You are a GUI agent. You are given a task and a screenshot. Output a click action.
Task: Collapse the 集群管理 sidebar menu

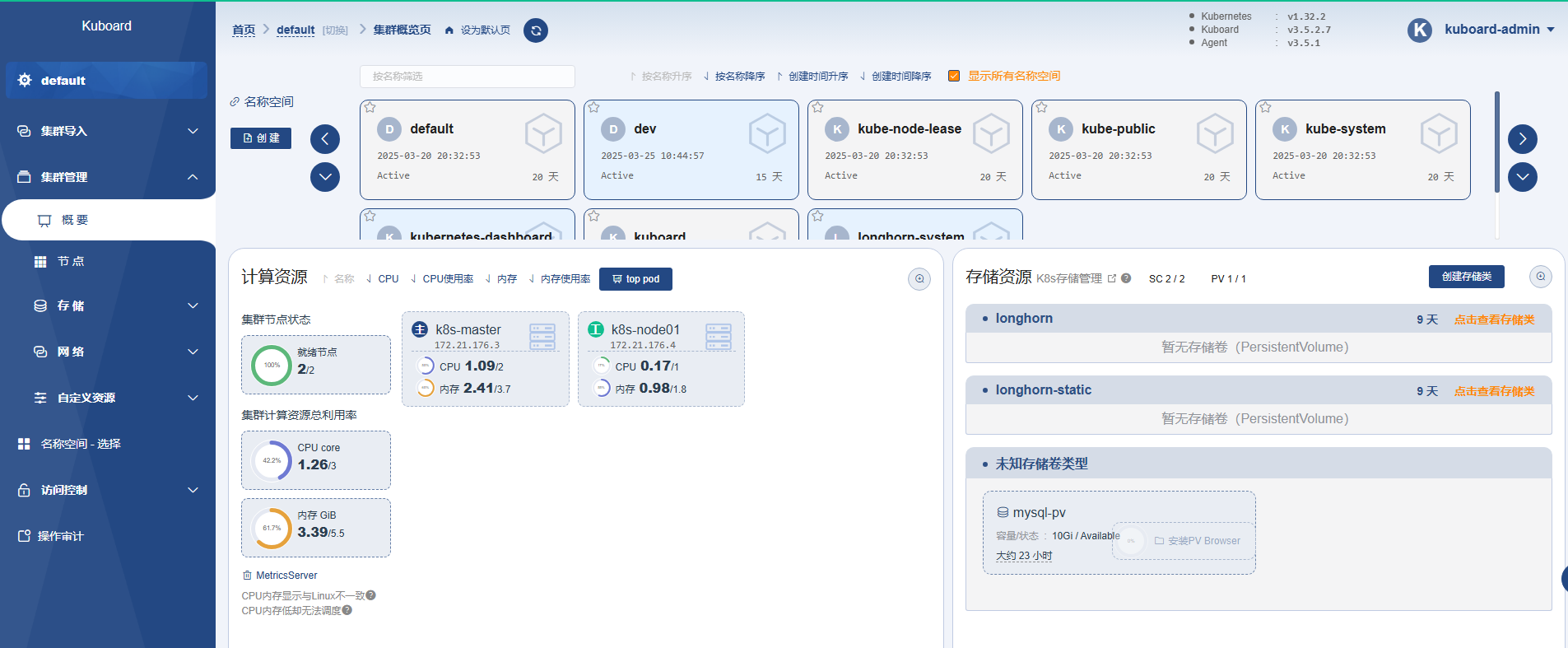click(108, 177)
